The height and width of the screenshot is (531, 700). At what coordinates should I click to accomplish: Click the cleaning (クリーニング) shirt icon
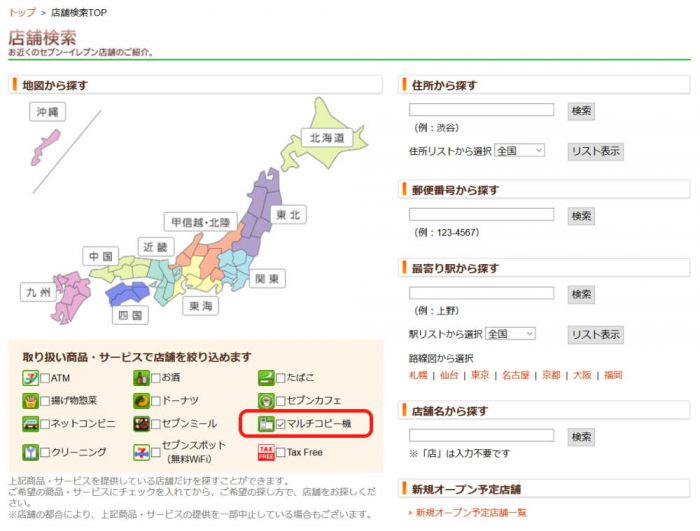pyautogui.click(x=30, y=452)
